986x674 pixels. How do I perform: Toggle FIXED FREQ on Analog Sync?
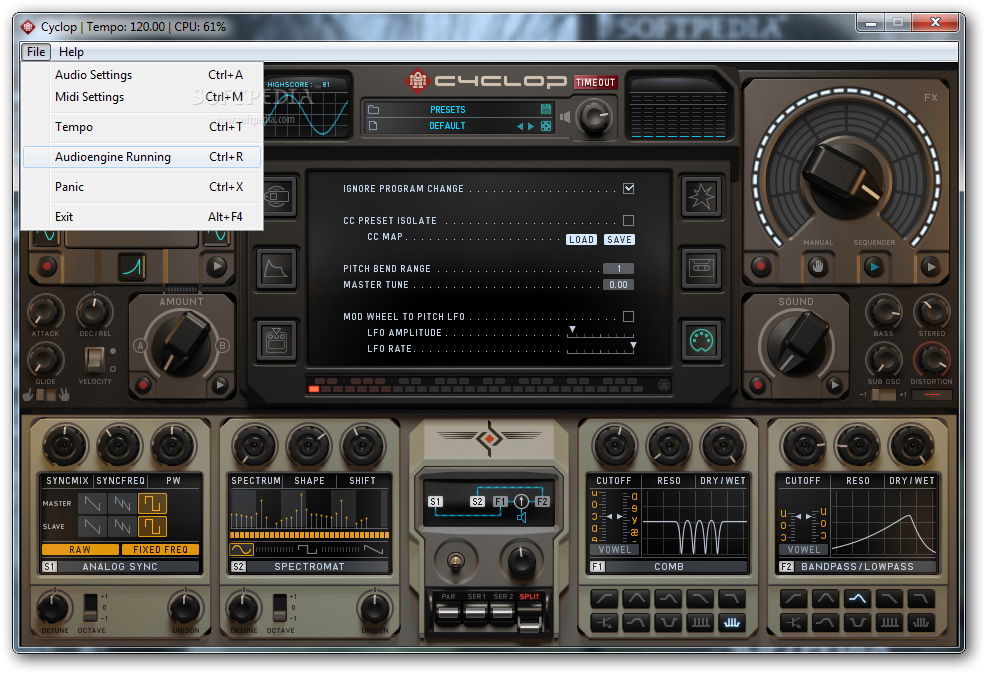tap(160, 550)
